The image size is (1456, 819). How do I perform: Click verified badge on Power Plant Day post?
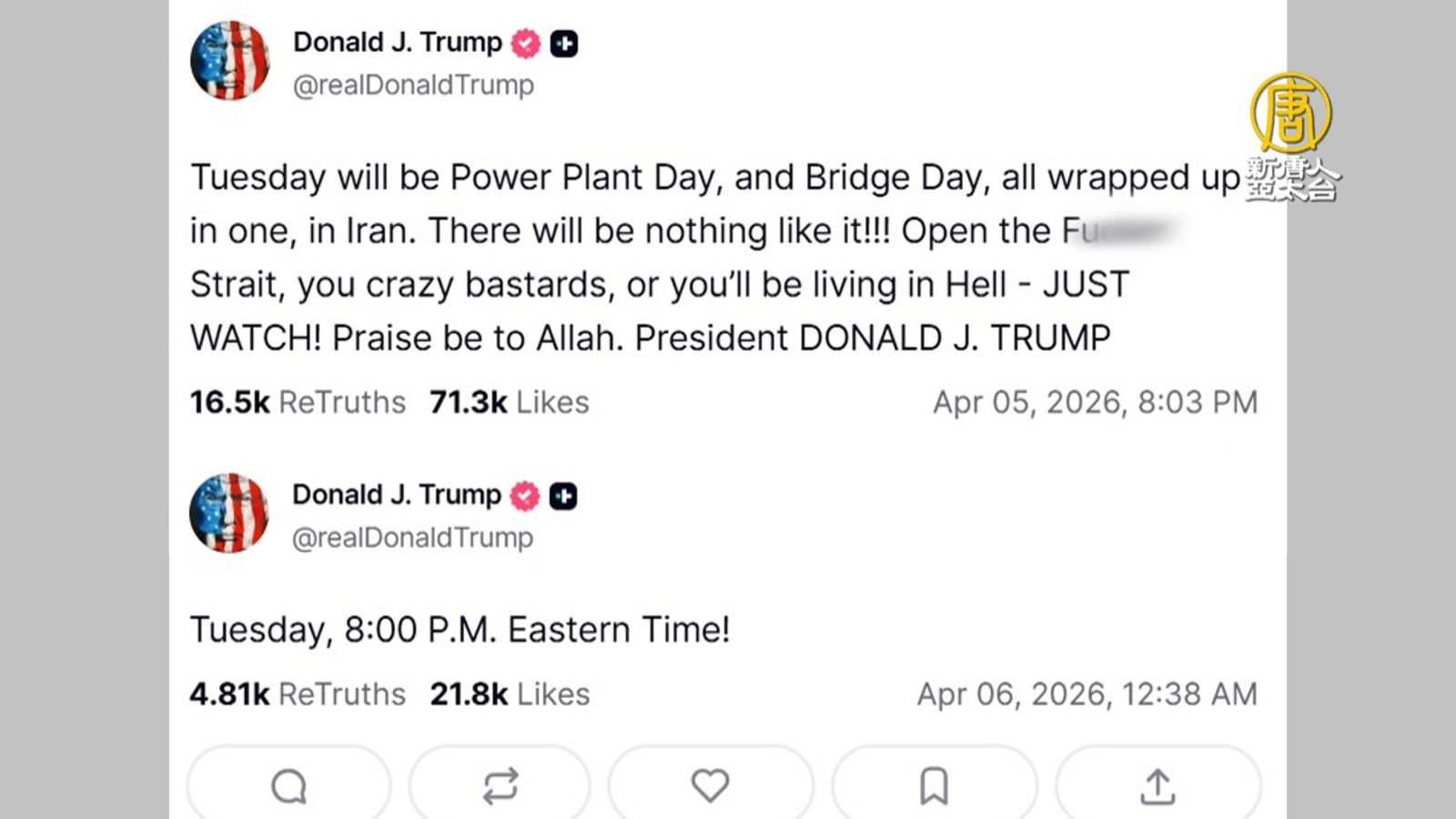(x=525, y=43)
